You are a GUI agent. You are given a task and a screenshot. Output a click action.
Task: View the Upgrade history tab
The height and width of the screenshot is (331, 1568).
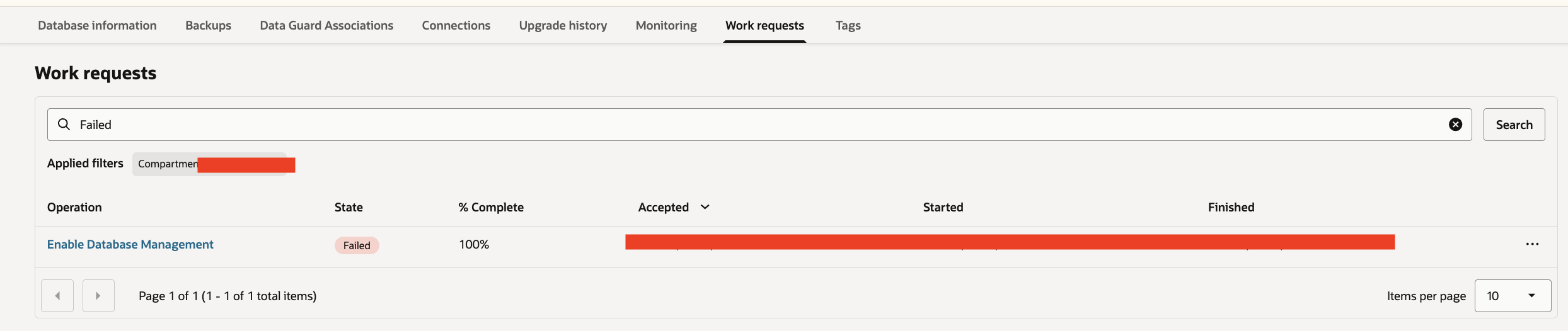coord(563,25)
